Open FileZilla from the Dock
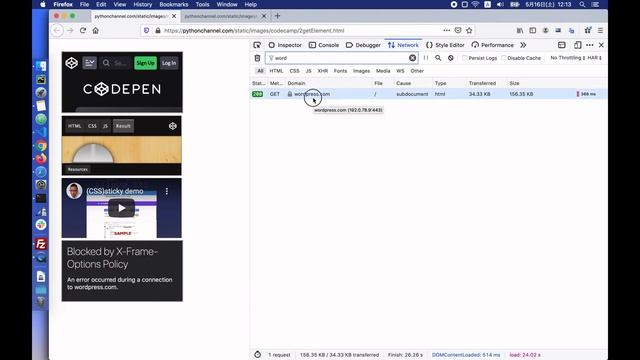This screenshot has height=360, width=640. click(x=41, y=244)
